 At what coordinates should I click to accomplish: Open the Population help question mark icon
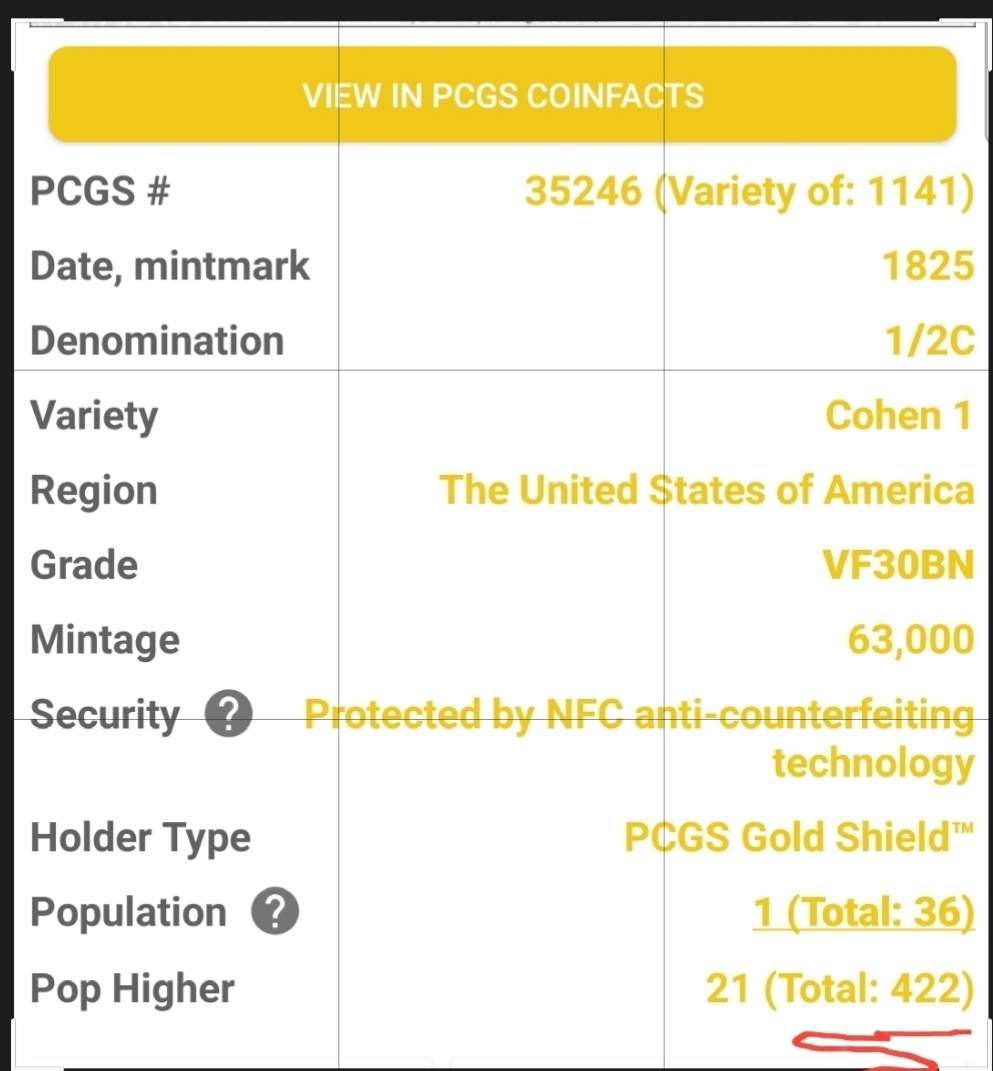point(275,911)
